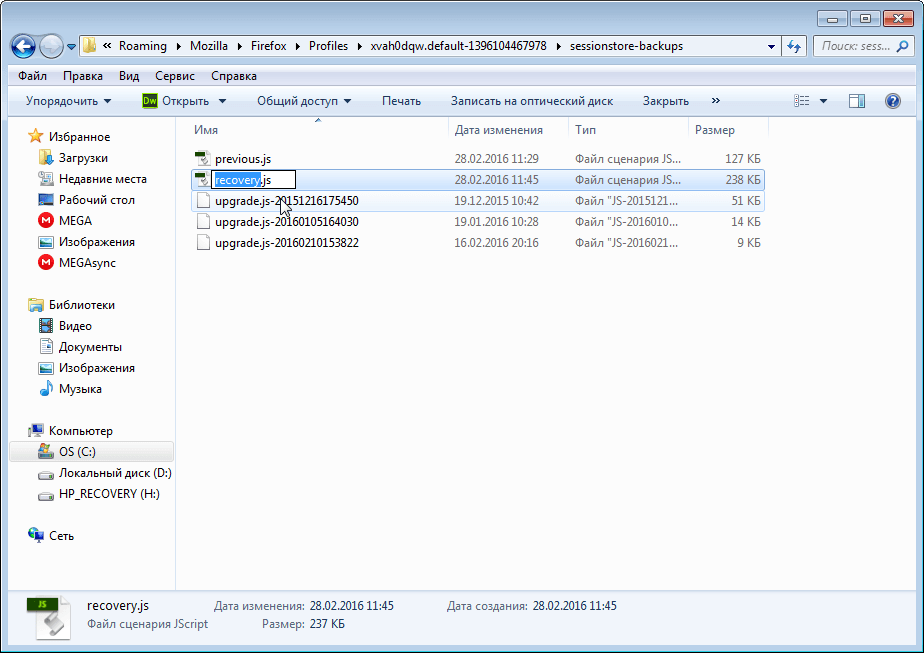Open the view options dropdown arrow
924x653 pixels.
tap(824, 101)
